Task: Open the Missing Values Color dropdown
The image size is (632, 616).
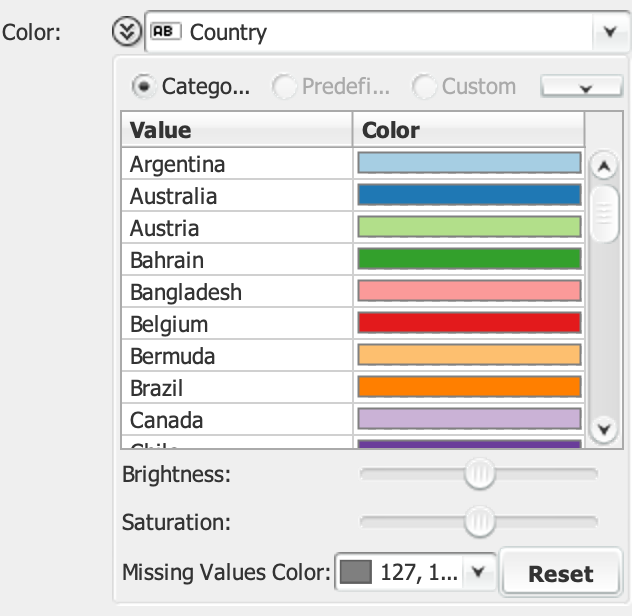Action: (478, 572)
